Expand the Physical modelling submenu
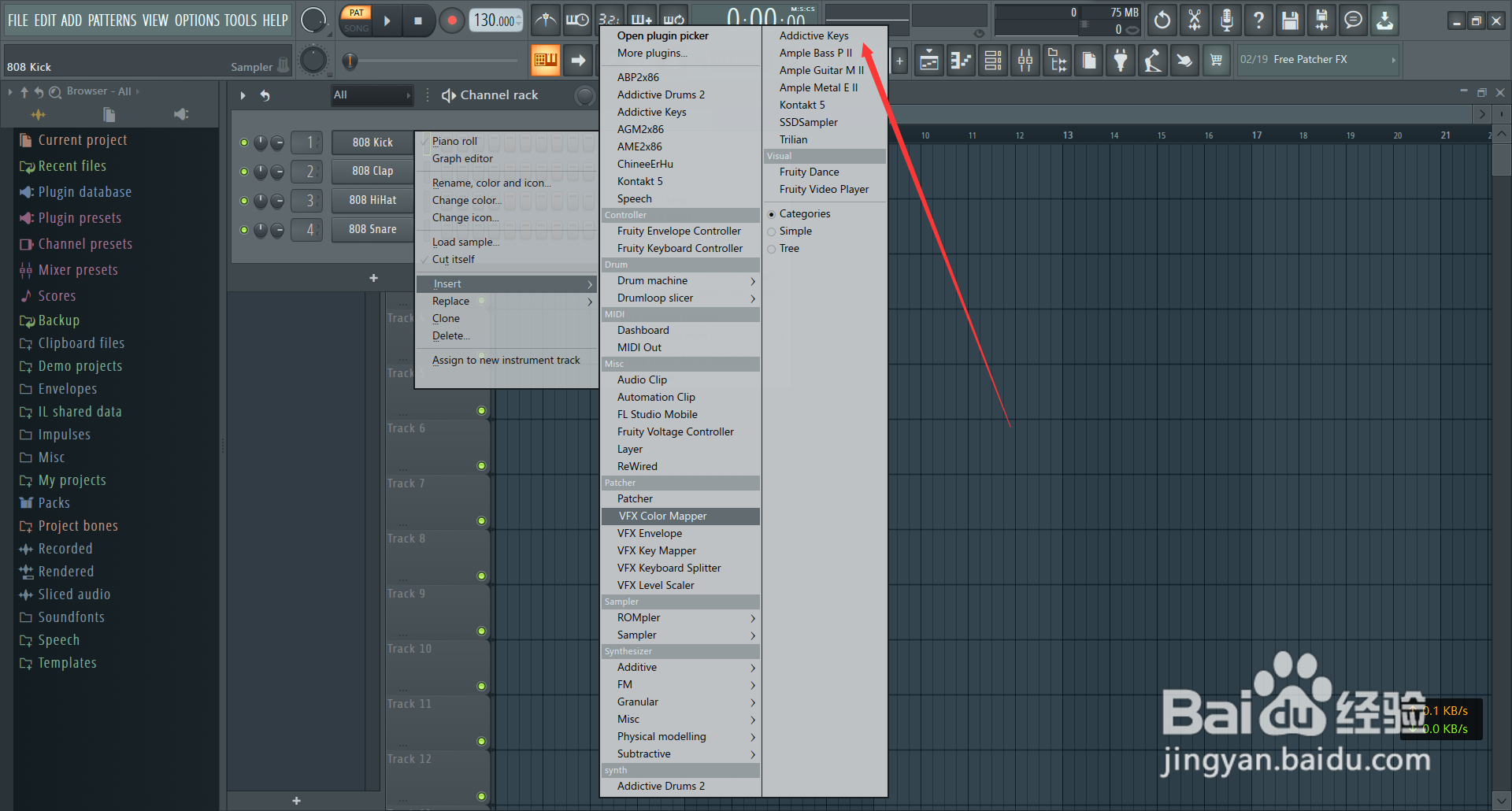The height and width of the screenshot is (811, 1512). [680, 737]
